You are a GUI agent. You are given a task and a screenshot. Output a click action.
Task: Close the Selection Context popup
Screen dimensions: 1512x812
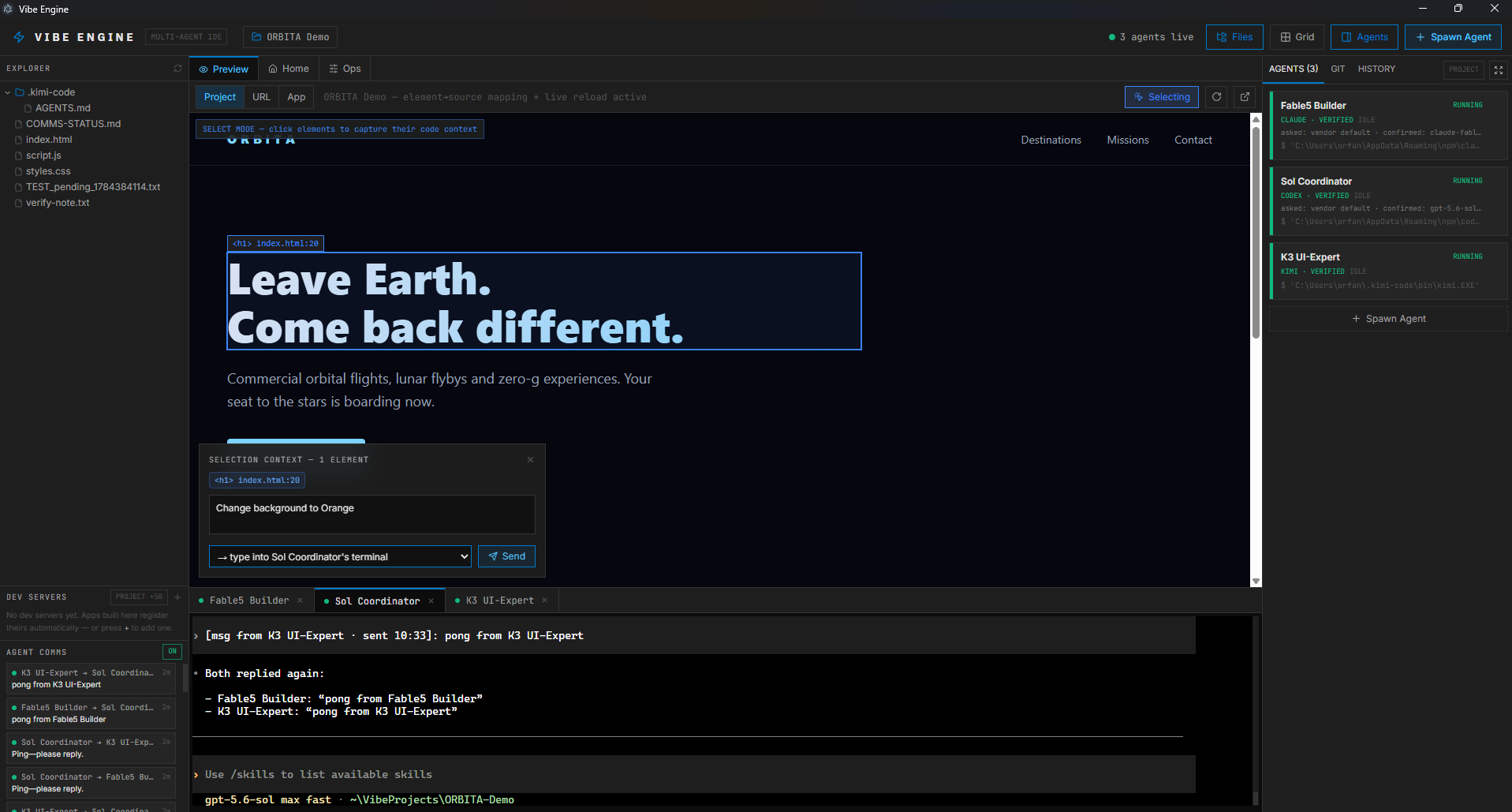click(x=530, y=459)
